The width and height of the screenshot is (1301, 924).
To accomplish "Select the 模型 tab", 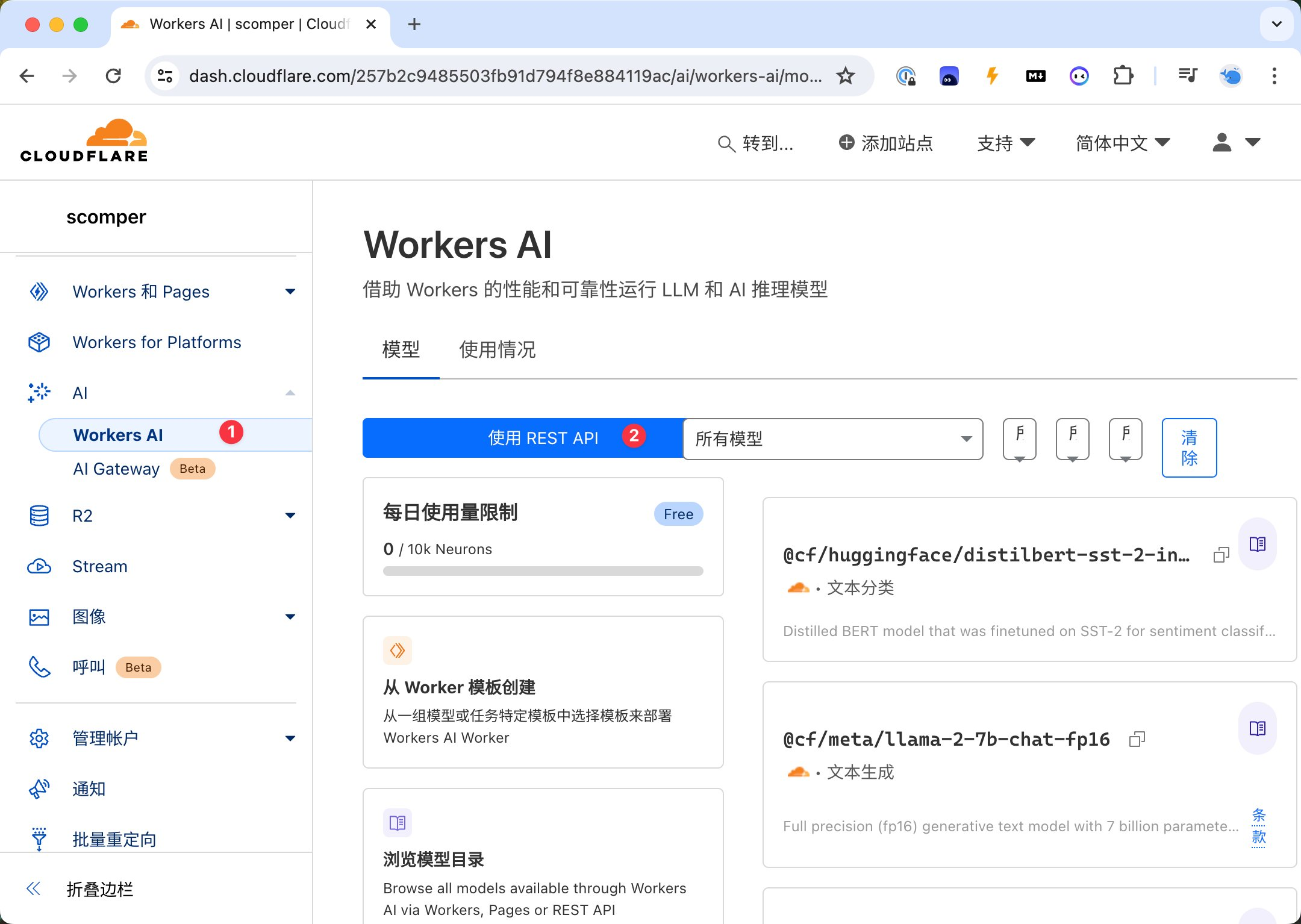I will [401, 349].
